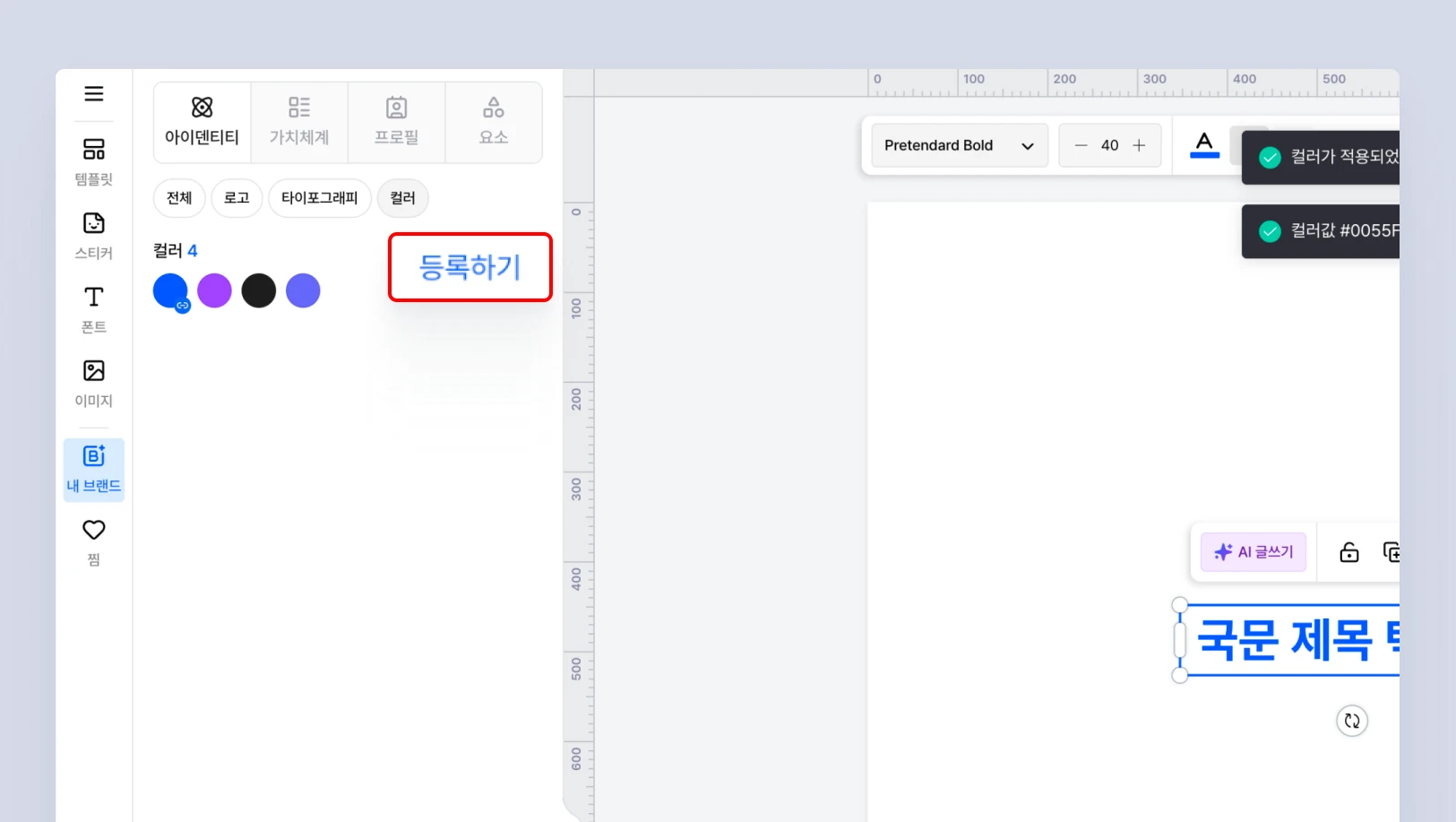This screenshot has width=1456, height=822.
Task: Select the 컬러 filter chip
Action: [402, 198]
